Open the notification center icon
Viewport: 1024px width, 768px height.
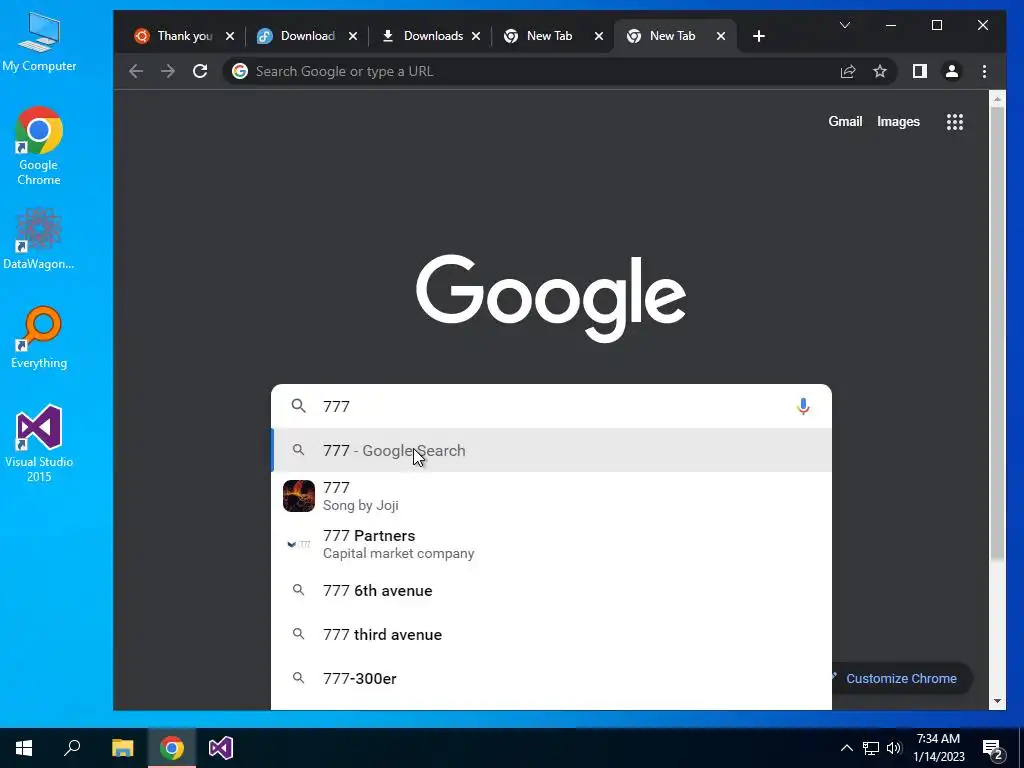992,748
